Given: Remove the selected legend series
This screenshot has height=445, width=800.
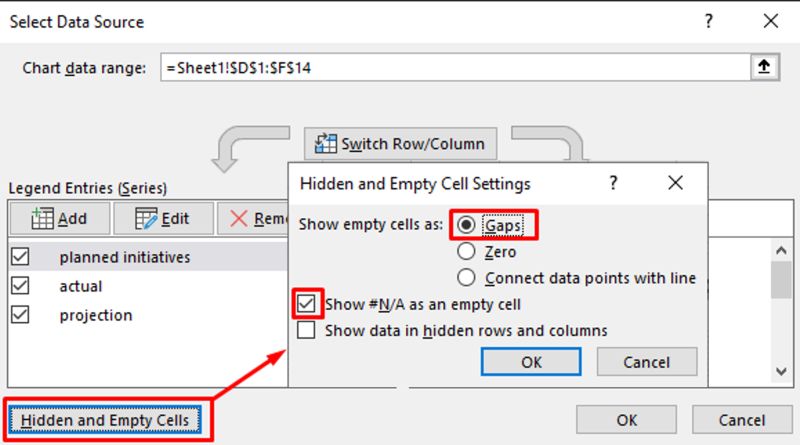Looking at the screenshot, I should click(x=254, y=218).
